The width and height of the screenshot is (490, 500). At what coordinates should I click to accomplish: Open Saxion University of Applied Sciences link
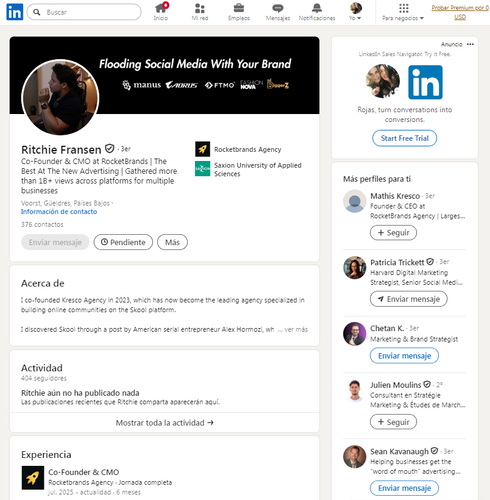coord(258,169)
